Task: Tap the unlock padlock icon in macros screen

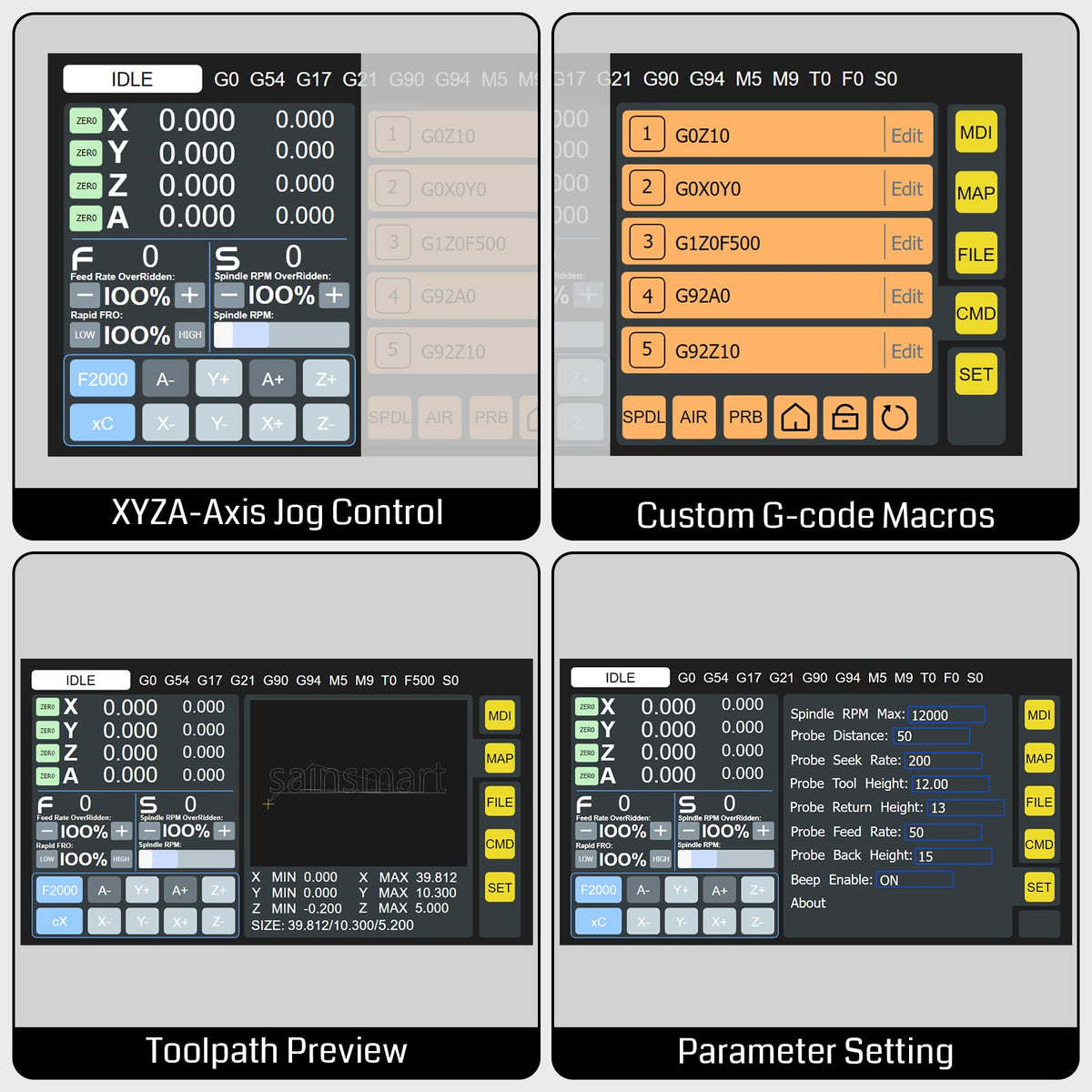Action: point(844,418)
